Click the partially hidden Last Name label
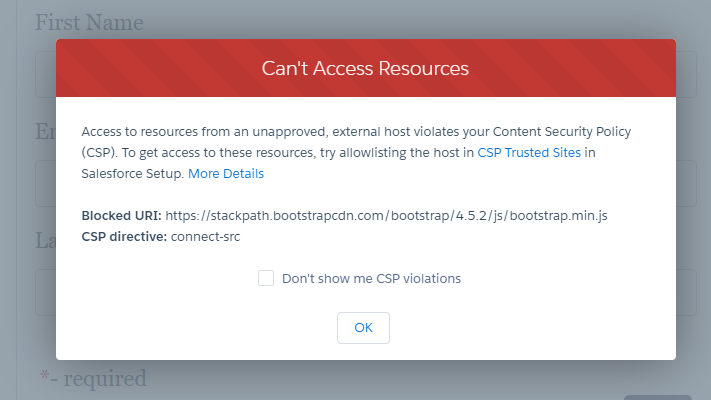 pyautogui.click(x=44, y=240)
